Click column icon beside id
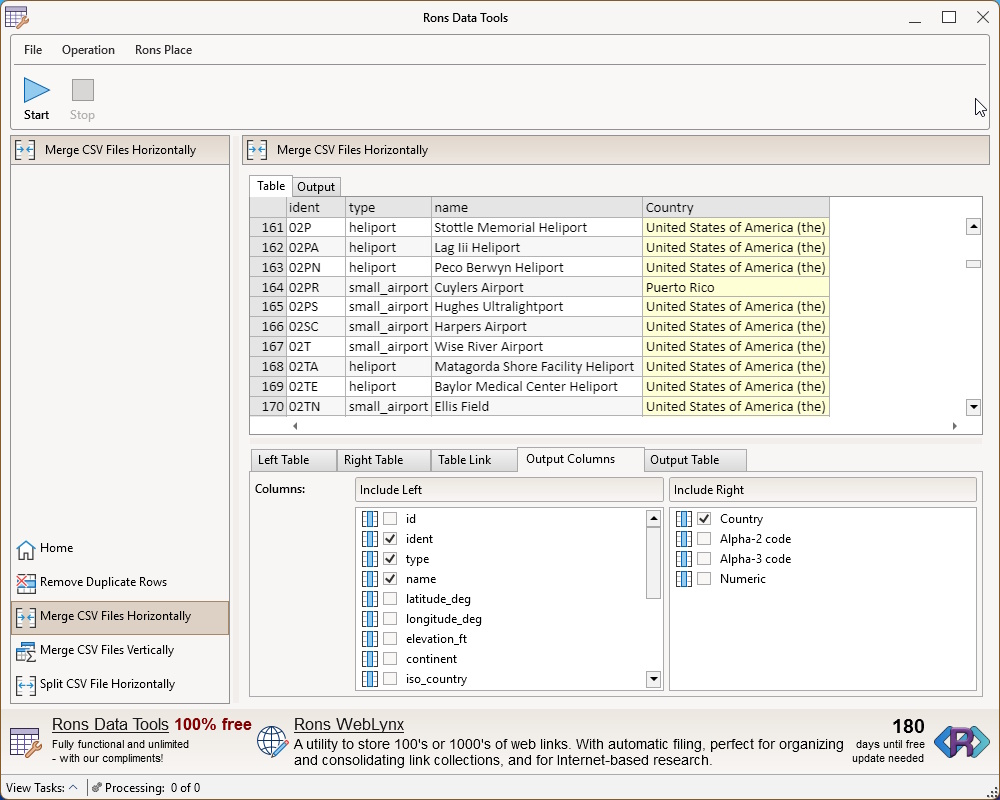Image resolution: width=1000 pixels, height=800 pixels. (x=370, y=519)
